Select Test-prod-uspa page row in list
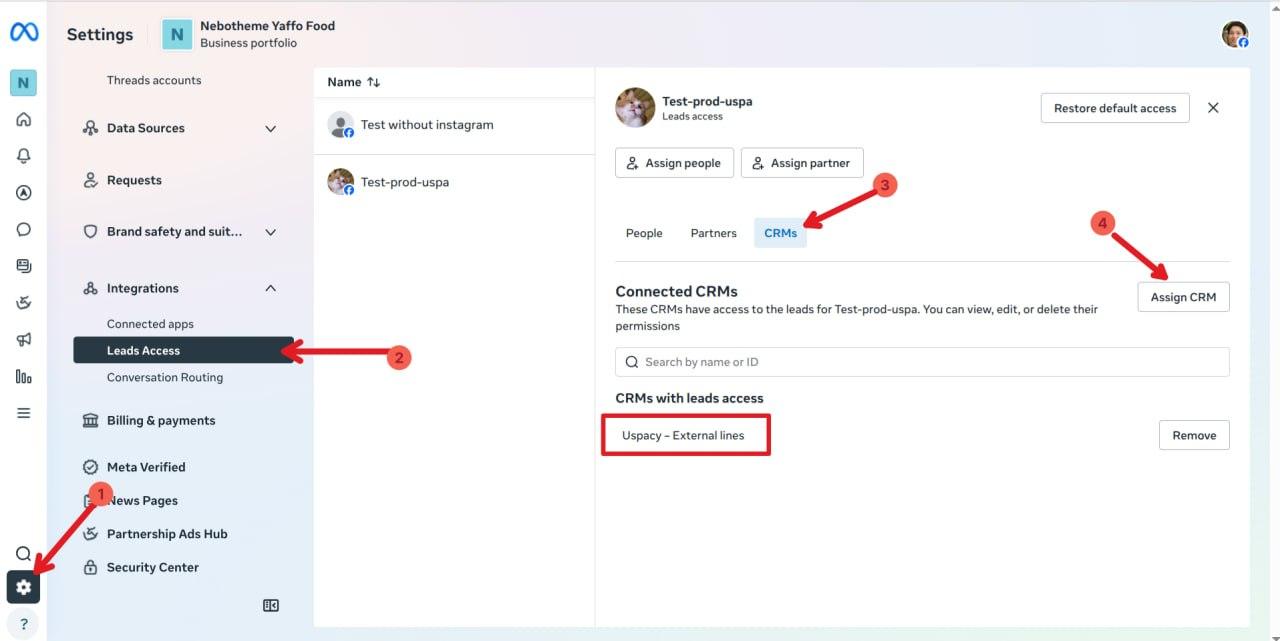This screenshot has height=641, width=1280. (x=454, y=182)
